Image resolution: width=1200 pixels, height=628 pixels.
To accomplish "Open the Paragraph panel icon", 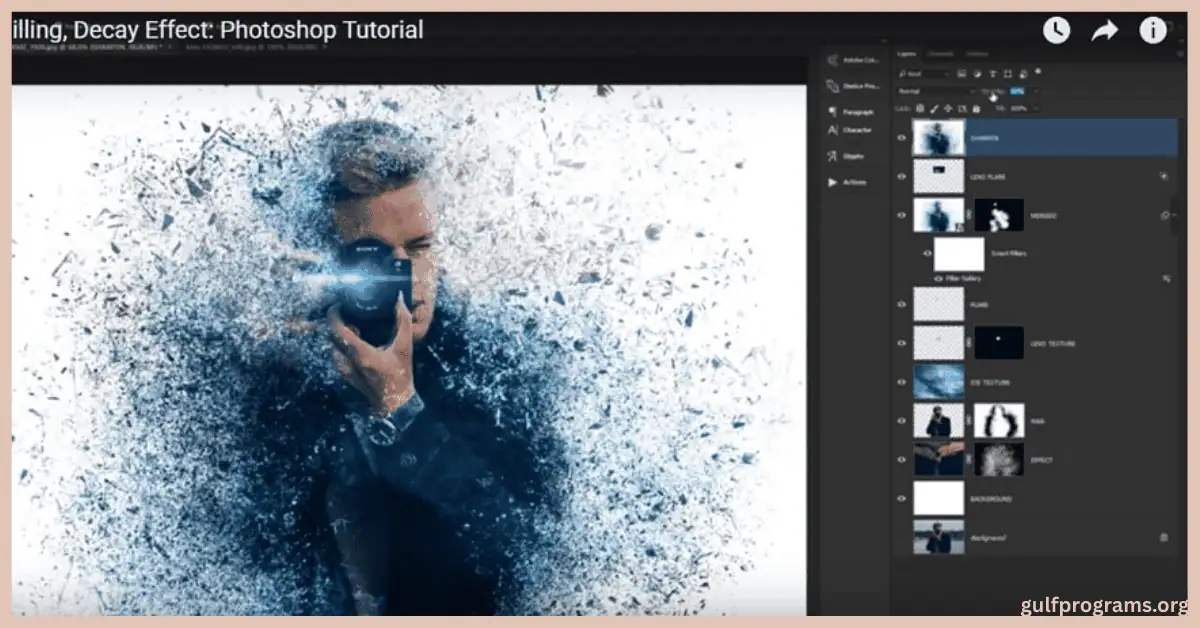I will click(x=833, y=112).
